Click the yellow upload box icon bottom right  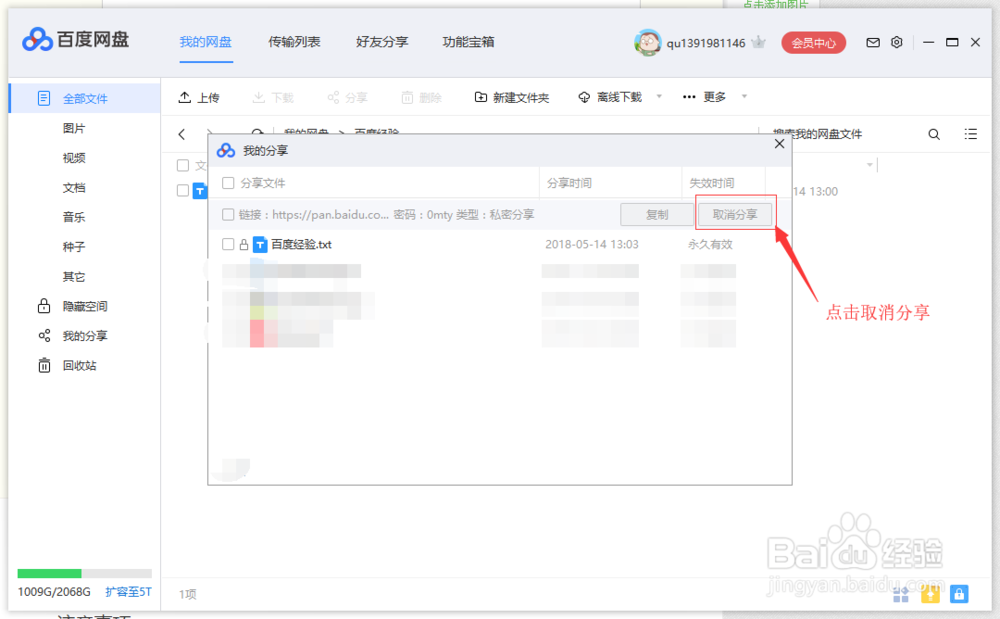[929, 594]
